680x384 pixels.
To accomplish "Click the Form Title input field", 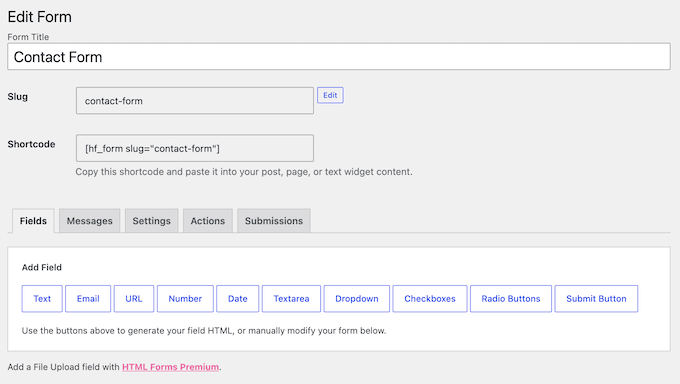I will pyautogui.click(x=339, y=56).
